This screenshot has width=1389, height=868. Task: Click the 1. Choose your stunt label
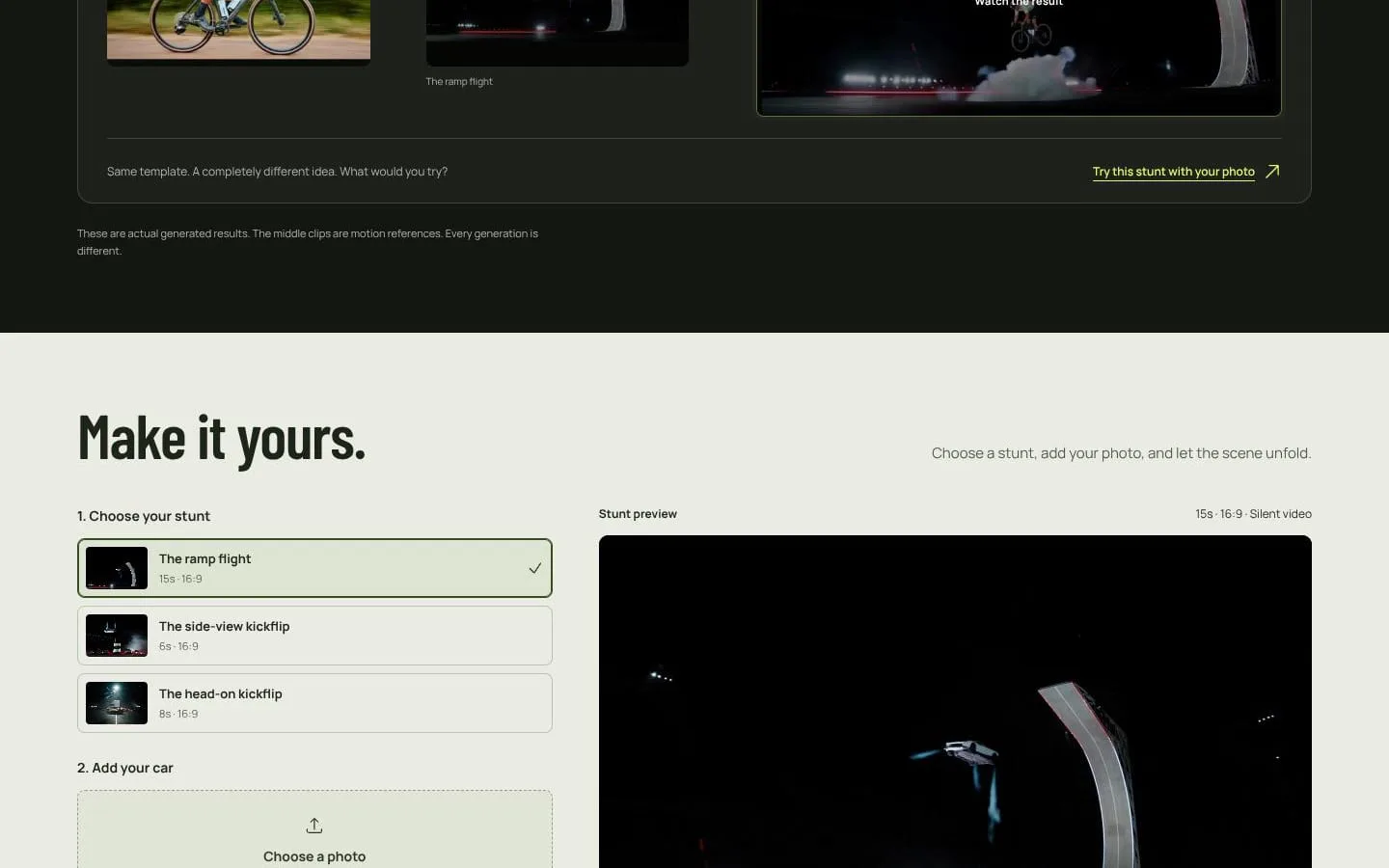coord(144,516)
